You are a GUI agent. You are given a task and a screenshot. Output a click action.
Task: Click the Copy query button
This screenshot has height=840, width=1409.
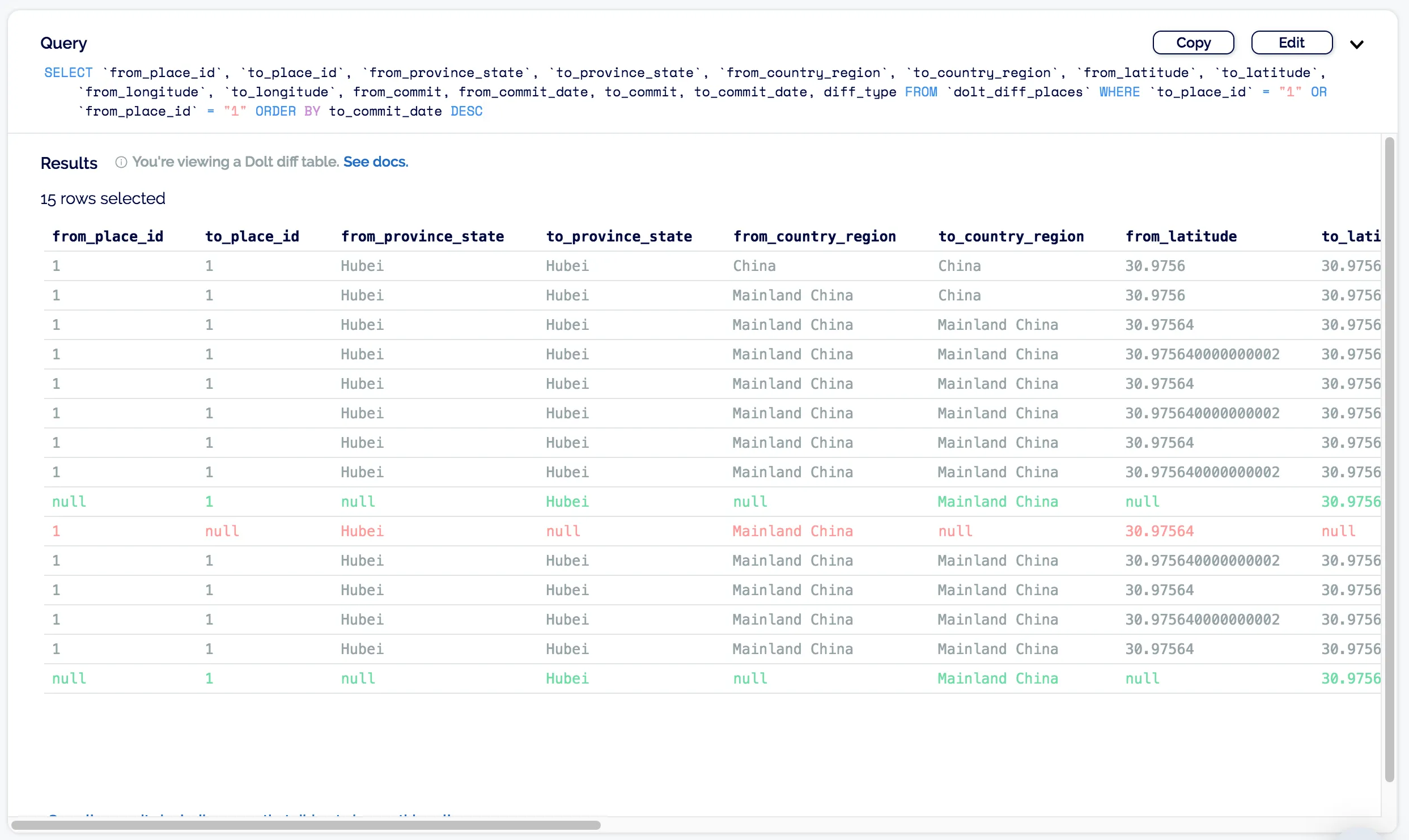[x=1193, y=43]
